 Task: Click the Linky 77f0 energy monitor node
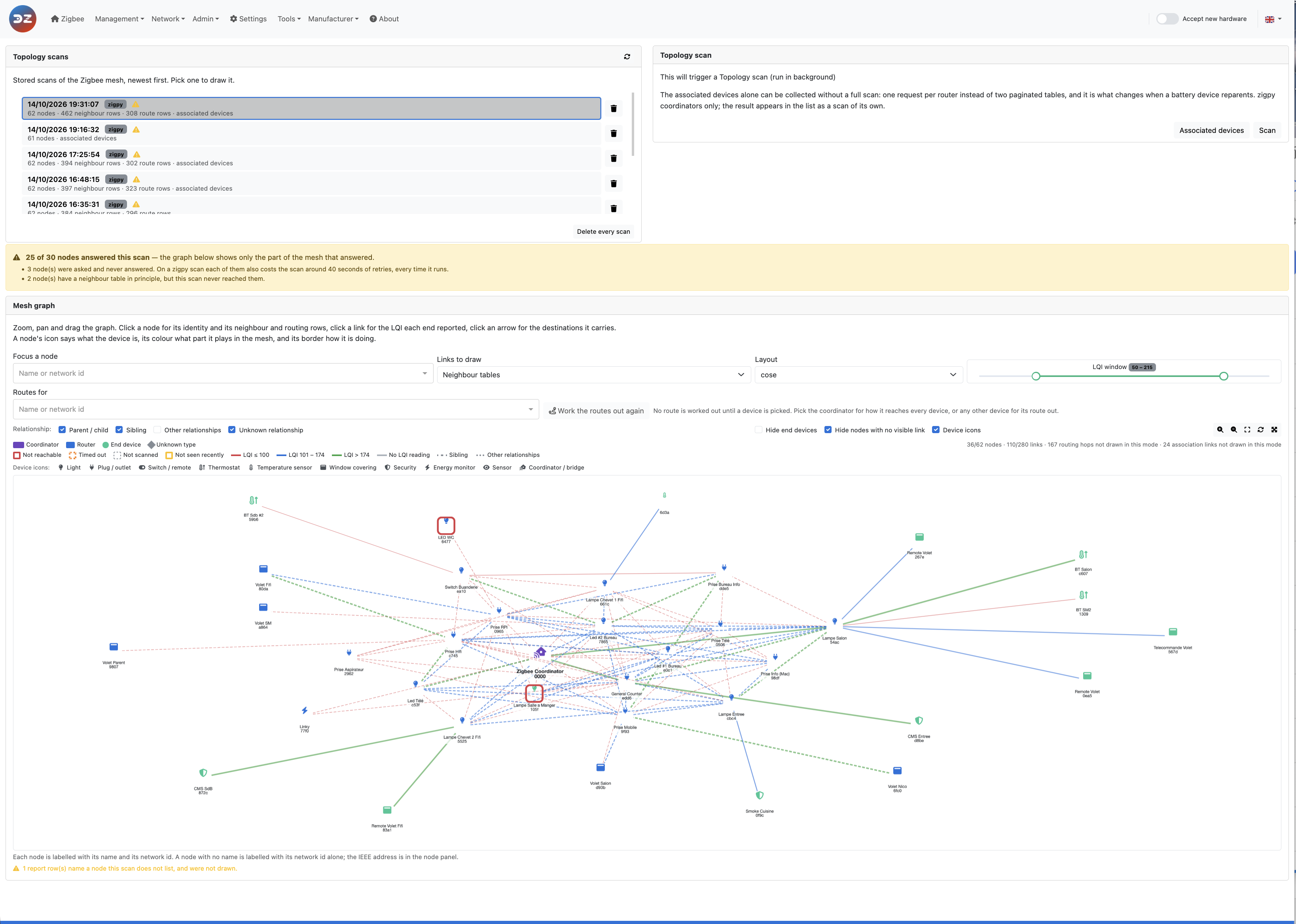coord(304,711)
